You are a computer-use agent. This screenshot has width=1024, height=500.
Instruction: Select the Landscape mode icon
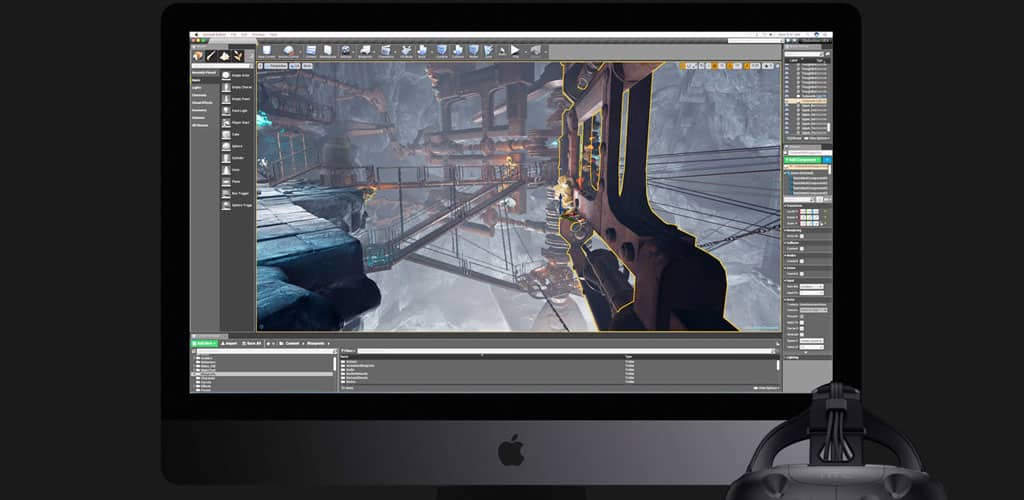tap(224, 56)
